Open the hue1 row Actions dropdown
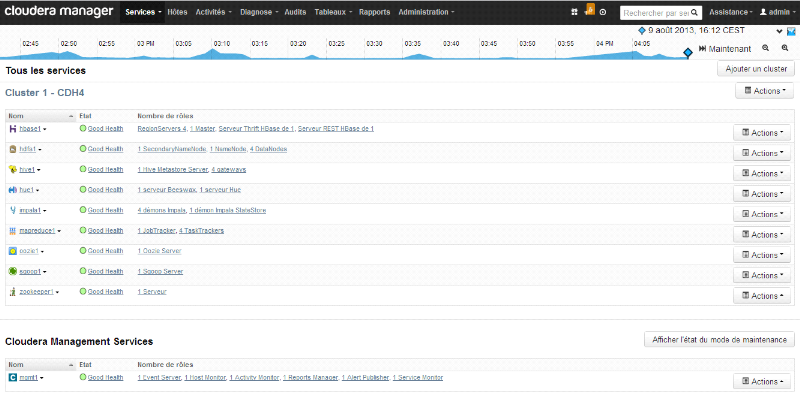Viewport: 800px width, 404px height. (x=762, y=194)
